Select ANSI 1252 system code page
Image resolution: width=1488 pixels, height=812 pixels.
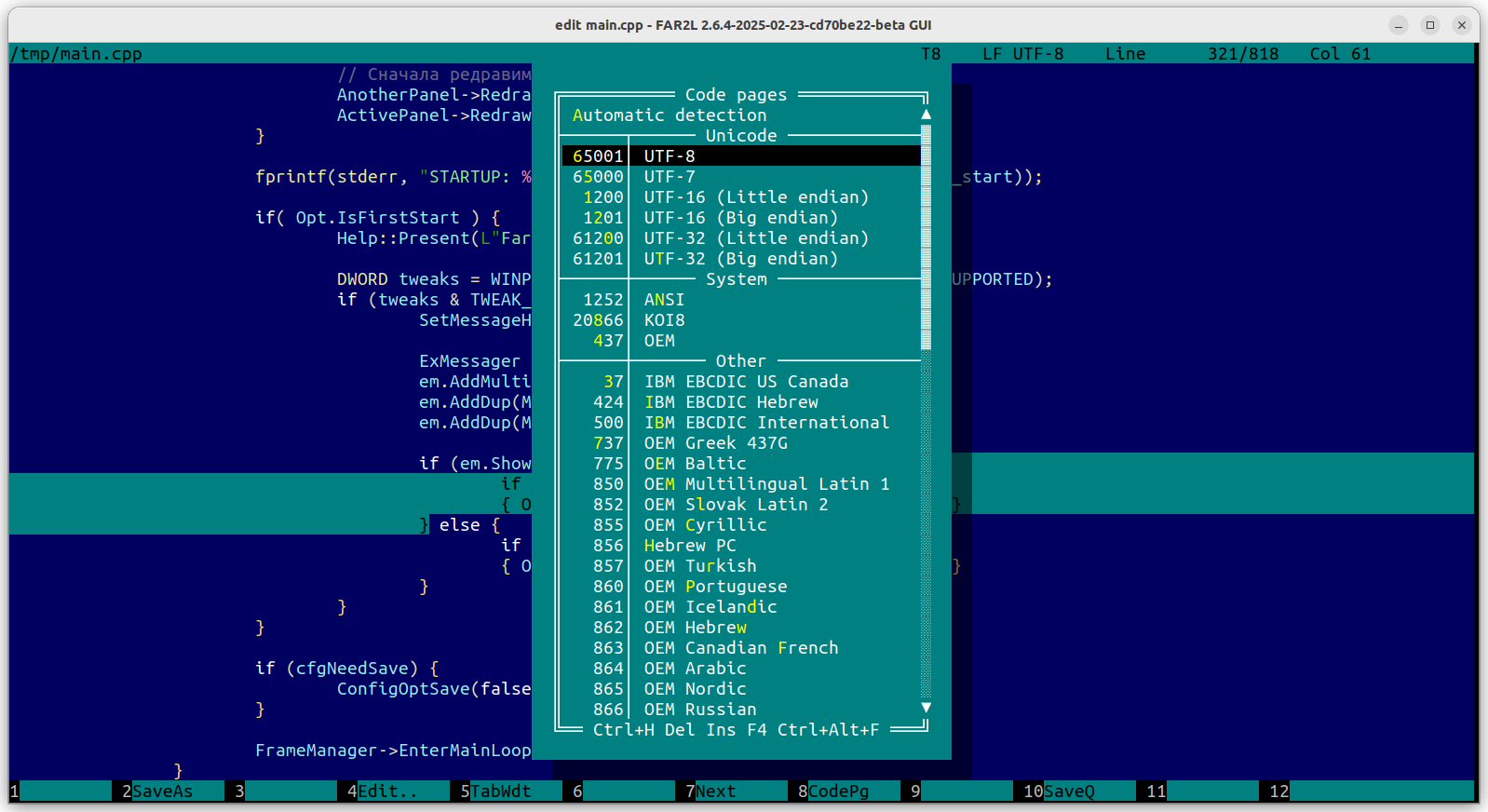[664, 300]
